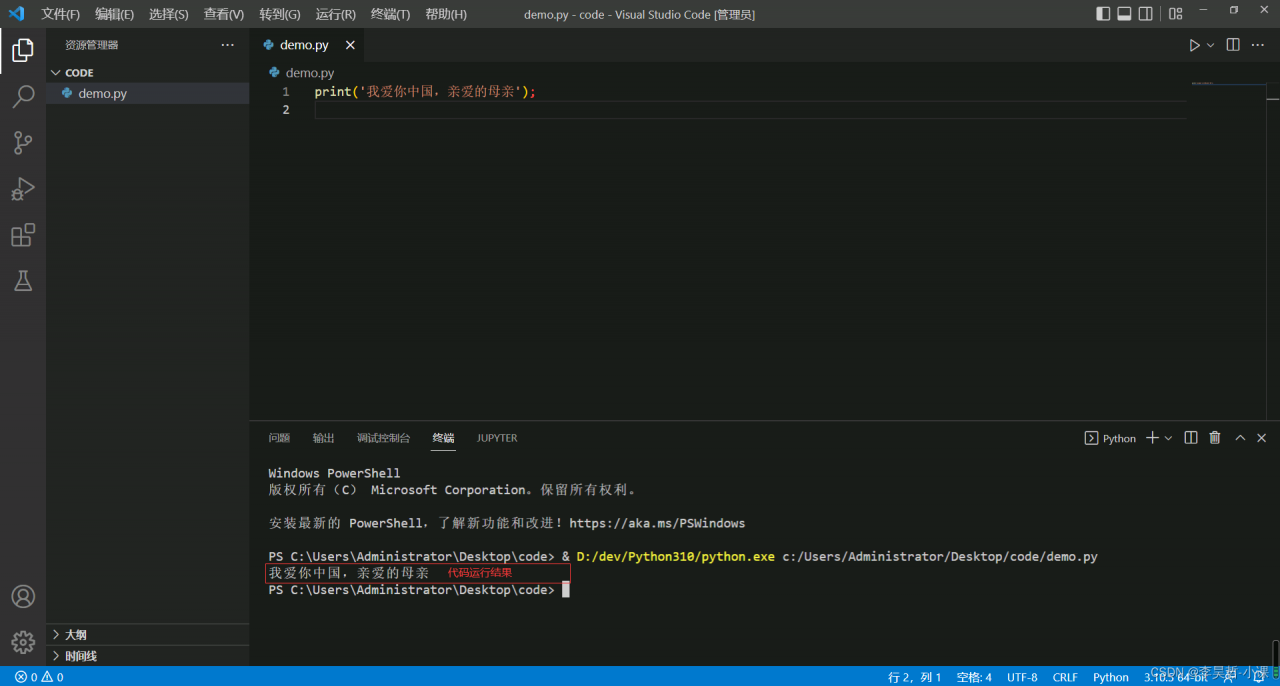Add a new terminal with plus icon
The width and height of the screenshot is (1280, 686).
coord(1152,438)
